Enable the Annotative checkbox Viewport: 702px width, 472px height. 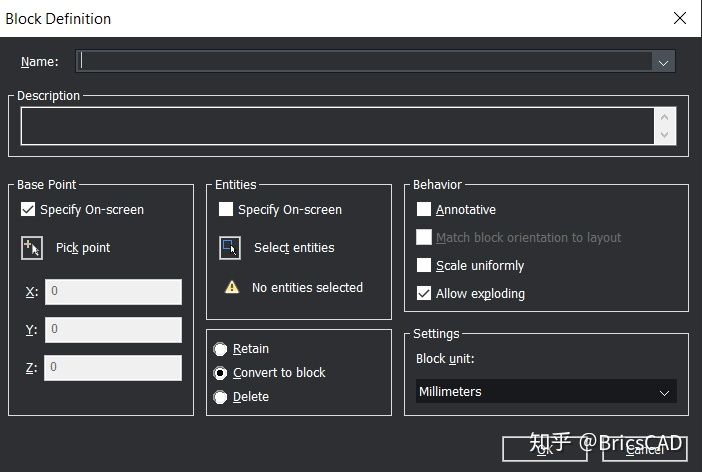click(424, 209)
